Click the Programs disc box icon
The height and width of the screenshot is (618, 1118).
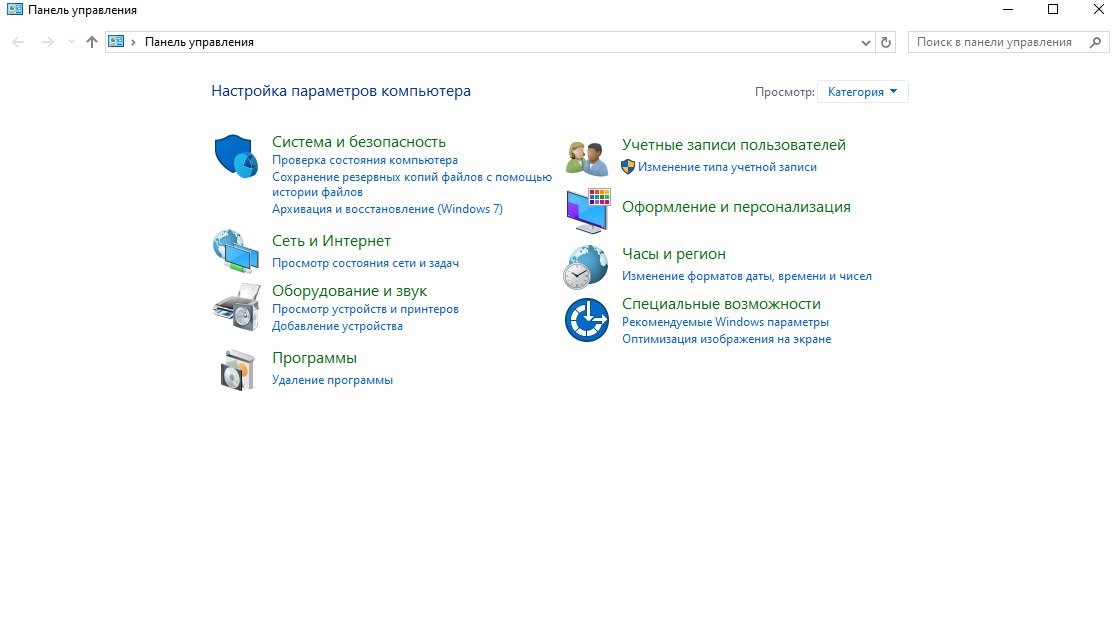[x=237, y=370]
